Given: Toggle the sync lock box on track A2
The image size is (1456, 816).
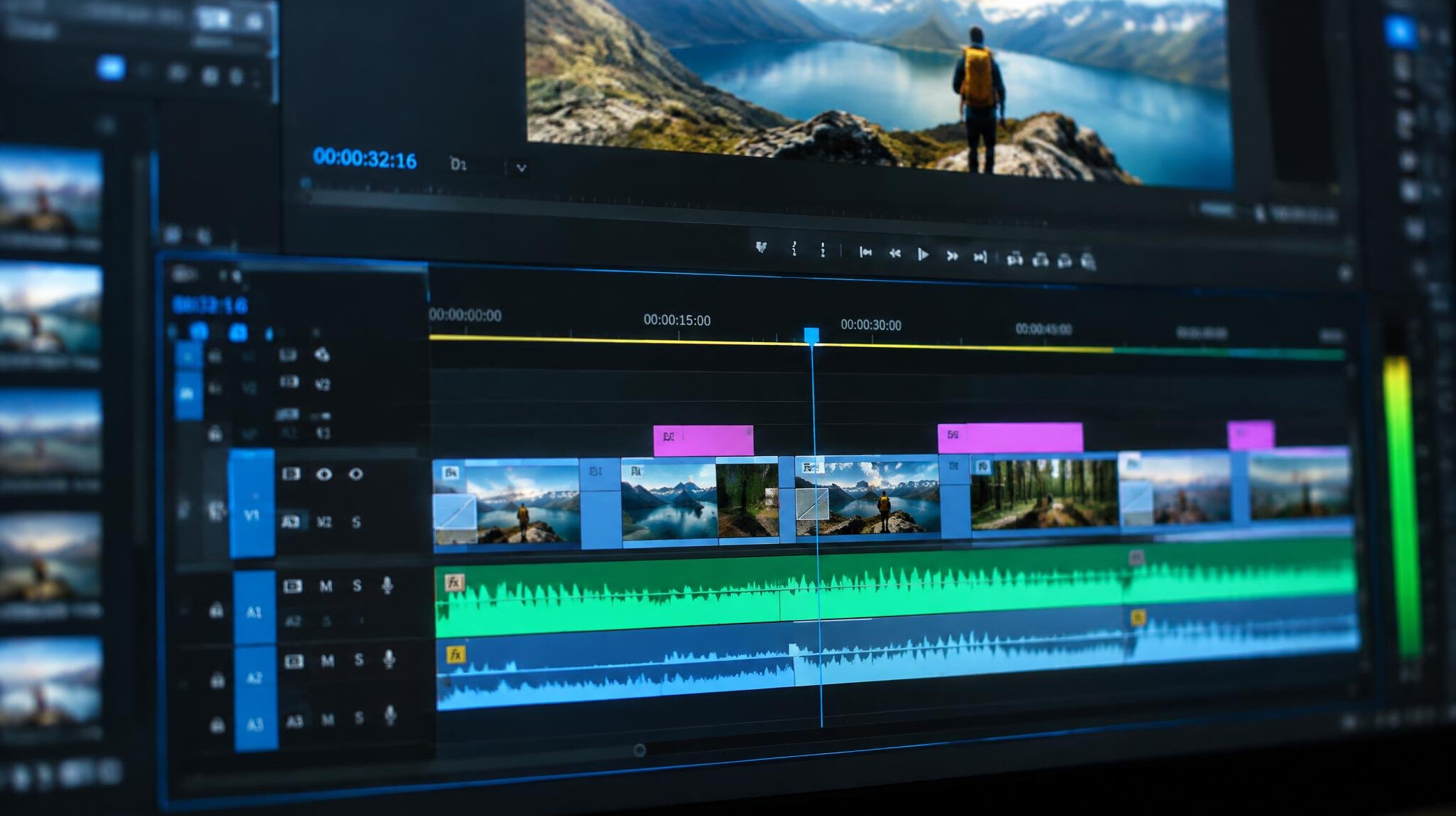Looking at the screenshot, I should pyautogui.click(x=294, y=661).
